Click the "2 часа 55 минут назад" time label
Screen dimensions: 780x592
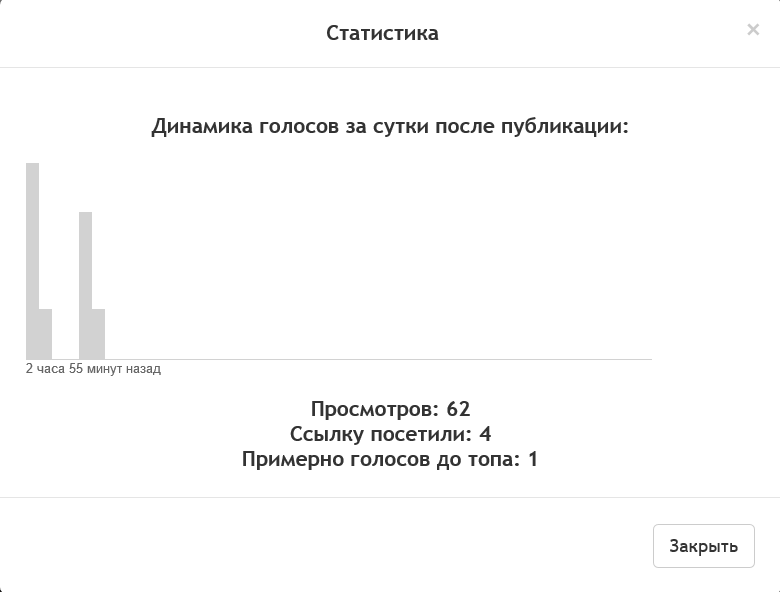point(93,369)
